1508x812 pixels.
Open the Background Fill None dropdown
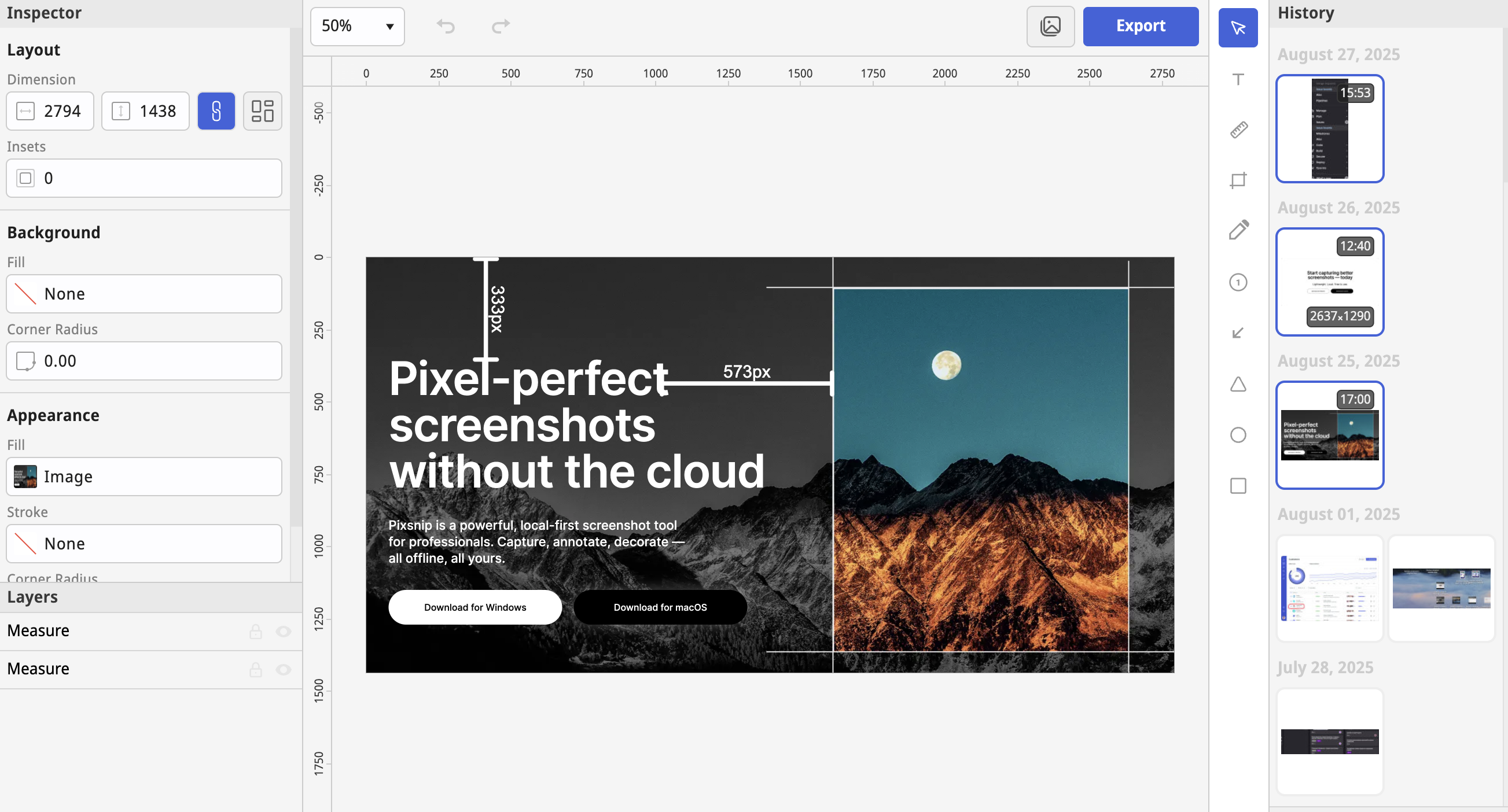coord(144,294)
